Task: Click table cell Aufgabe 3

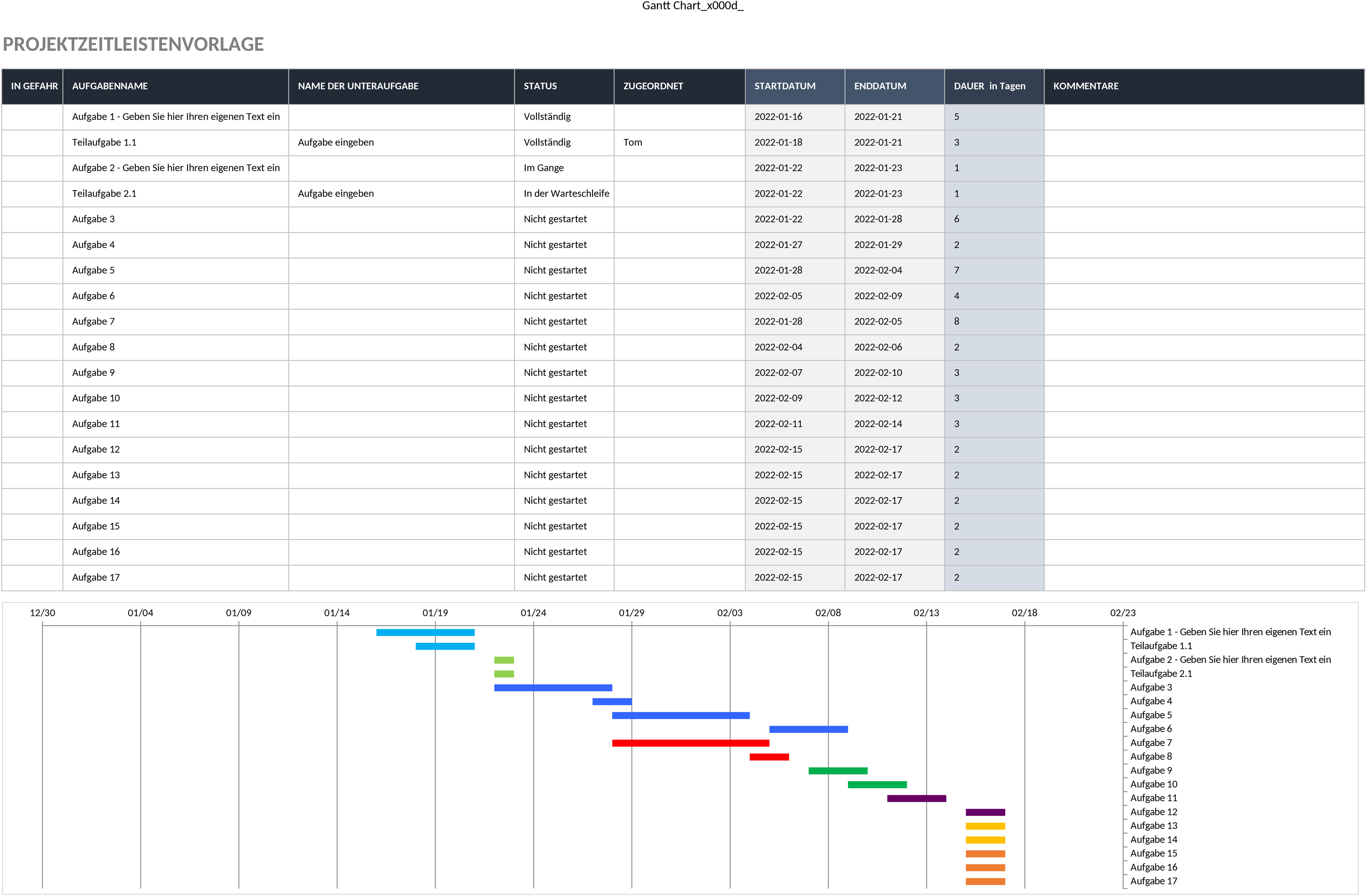Action: [x=176, y=219]
